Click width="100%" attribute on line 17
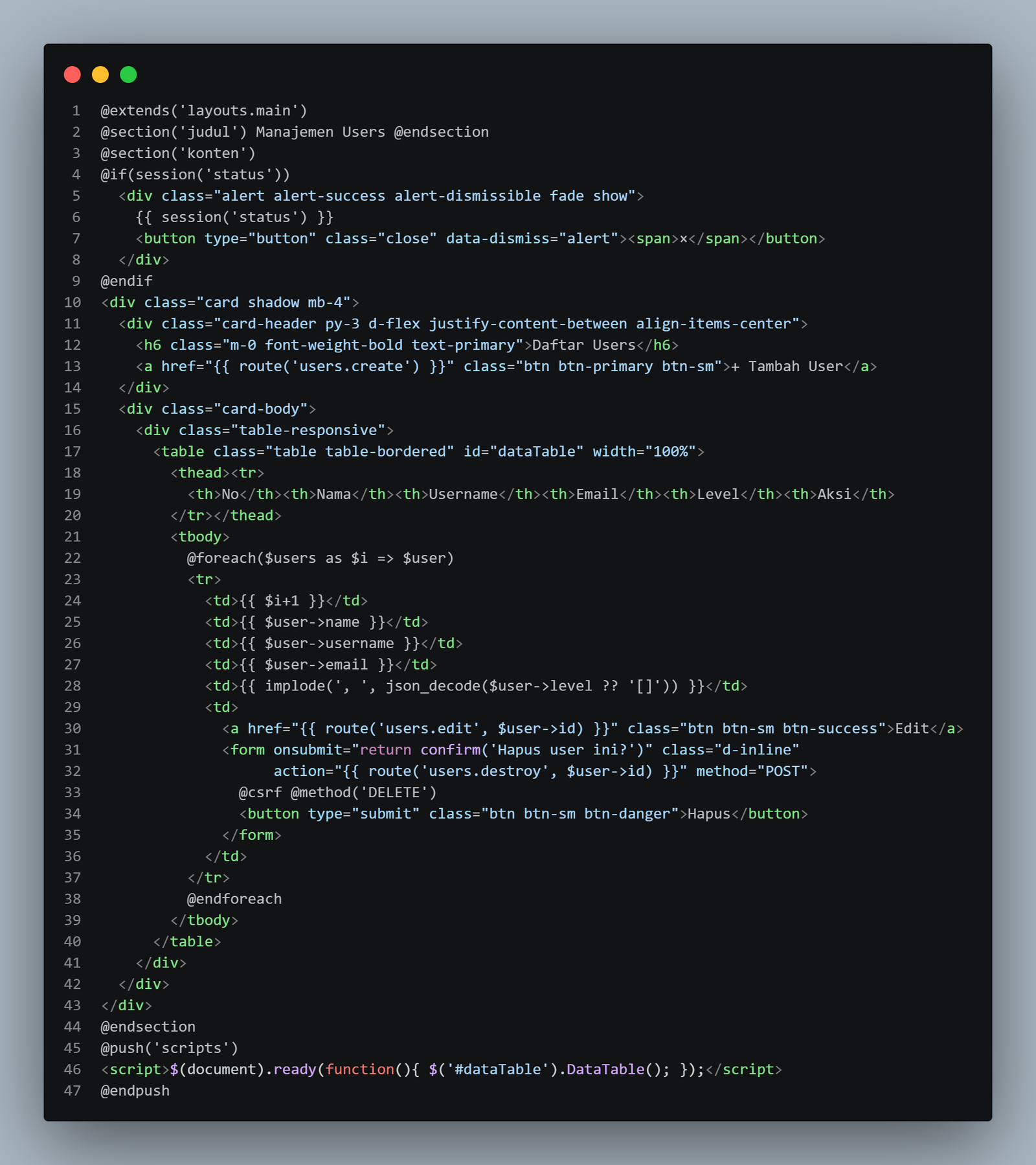 pos(644,451)
